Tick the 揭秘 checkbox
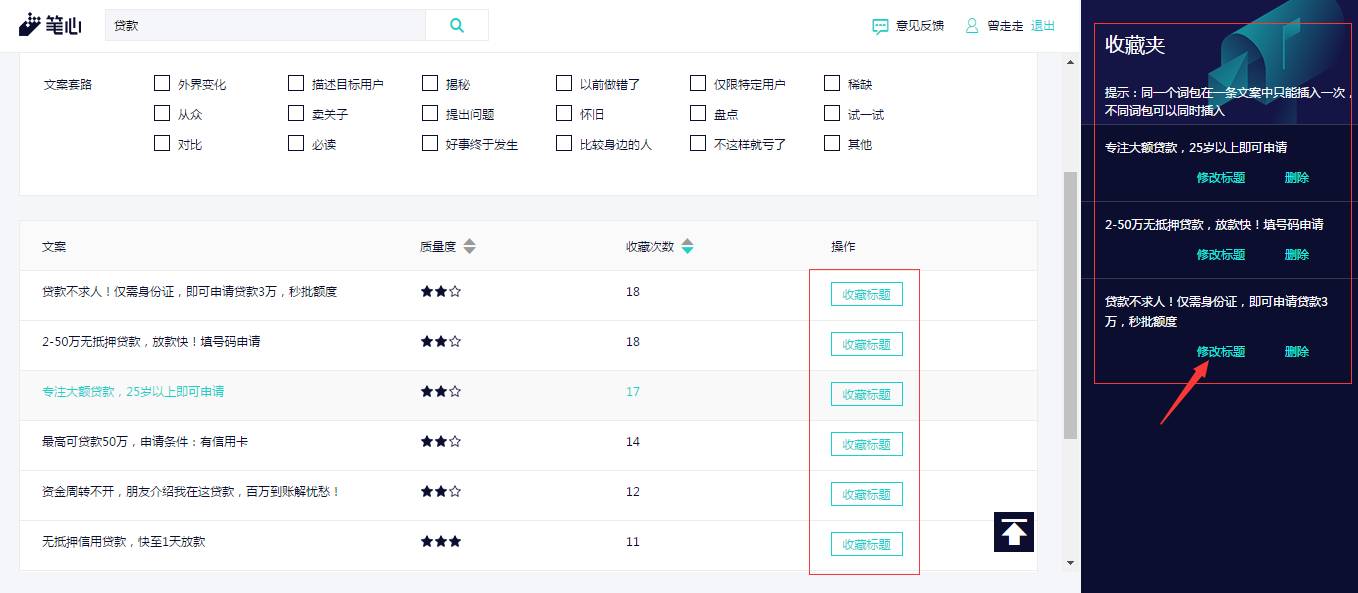Screen dimensions: 1358x593 click(430, 83)
